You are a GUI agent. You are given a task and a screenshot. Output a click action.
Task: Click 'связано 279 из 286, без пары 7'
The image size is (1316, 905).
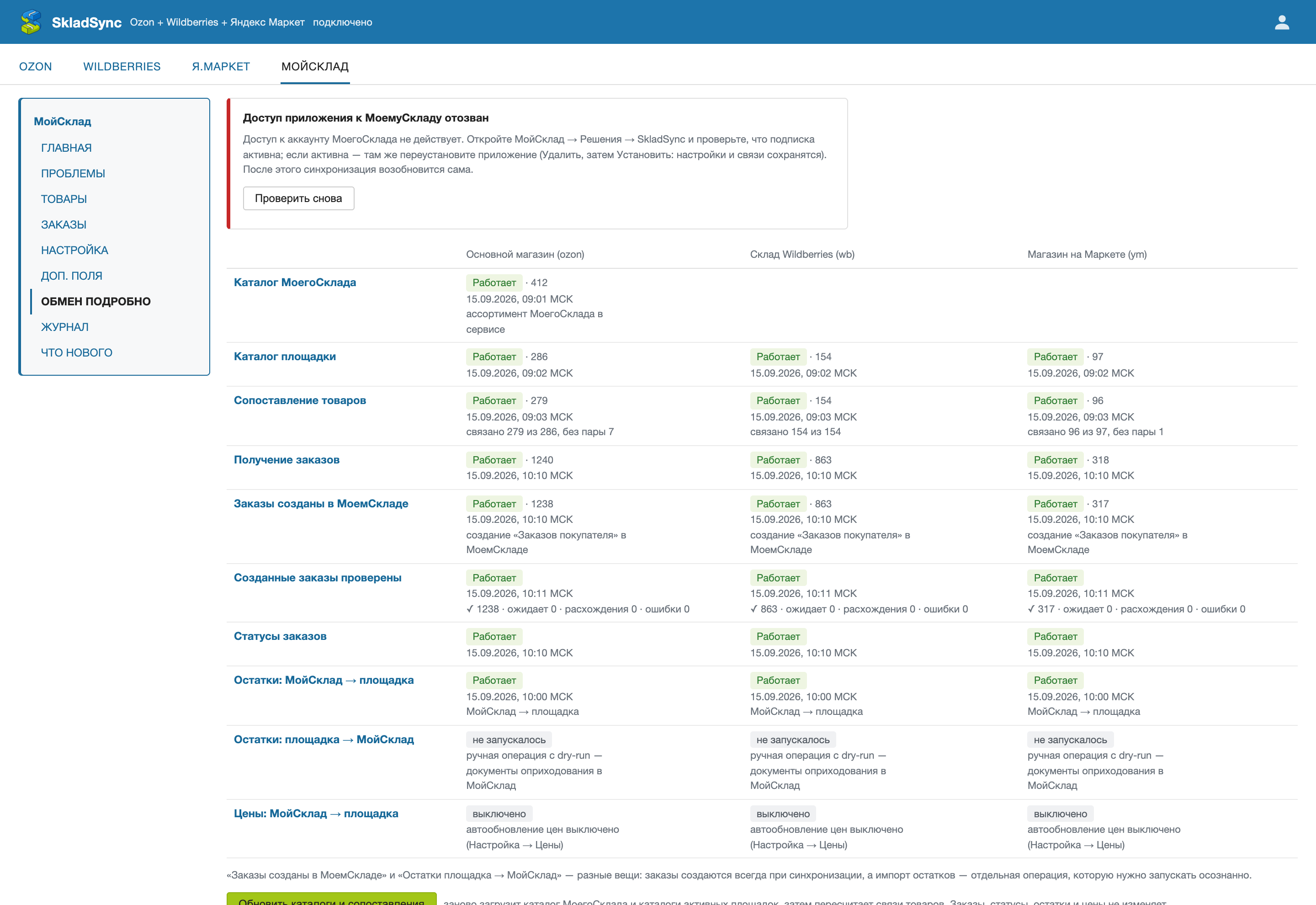[x=540, y=431]
